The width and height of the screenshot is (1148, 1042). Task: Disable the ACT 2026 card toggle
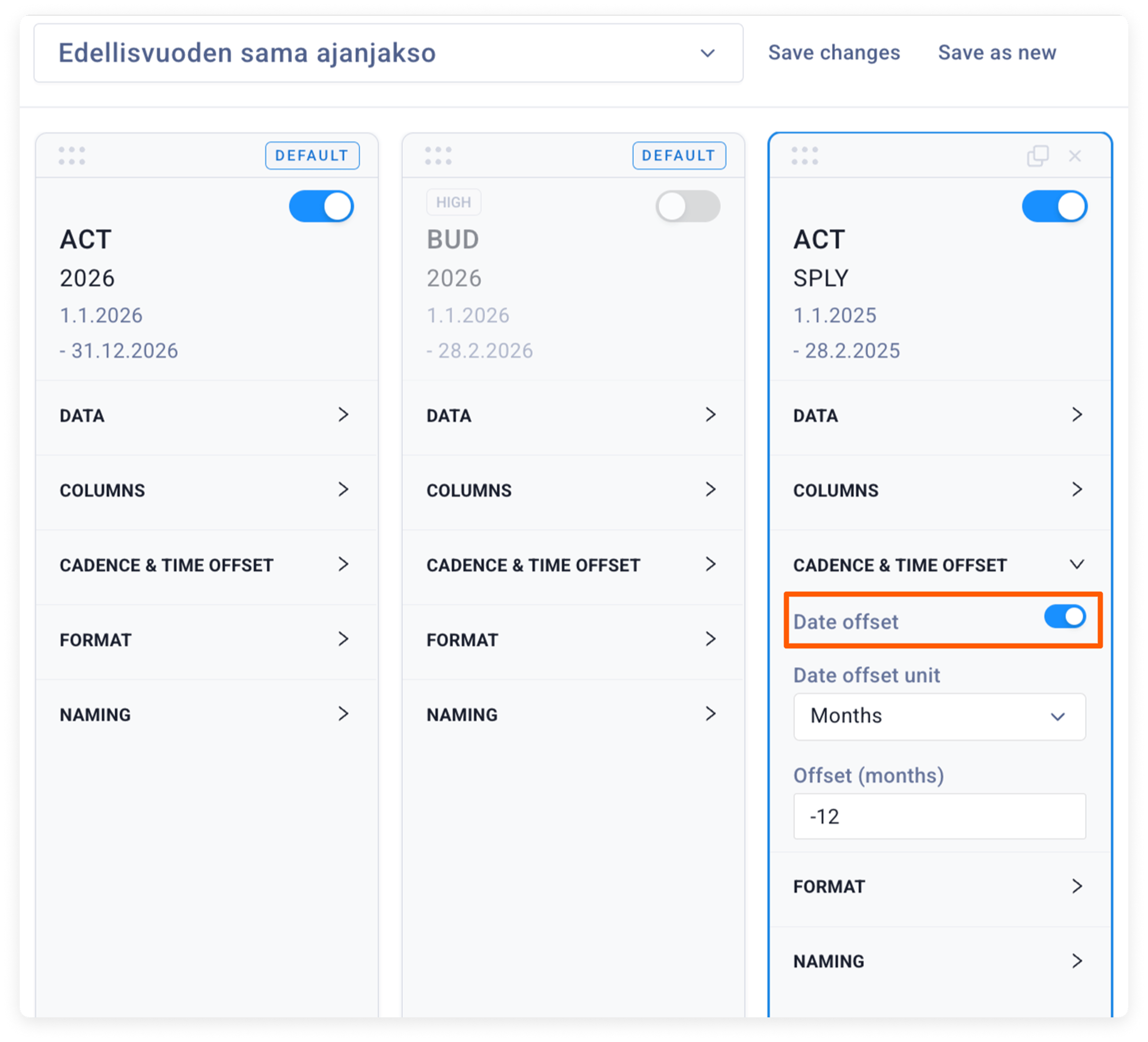coord(321,206)
